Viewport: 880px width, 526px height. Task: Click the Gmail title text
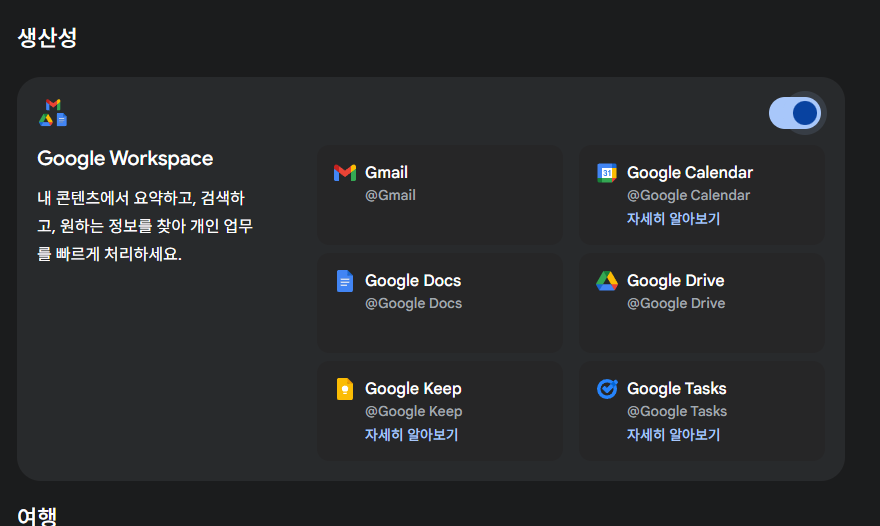[x=386, y=172]
